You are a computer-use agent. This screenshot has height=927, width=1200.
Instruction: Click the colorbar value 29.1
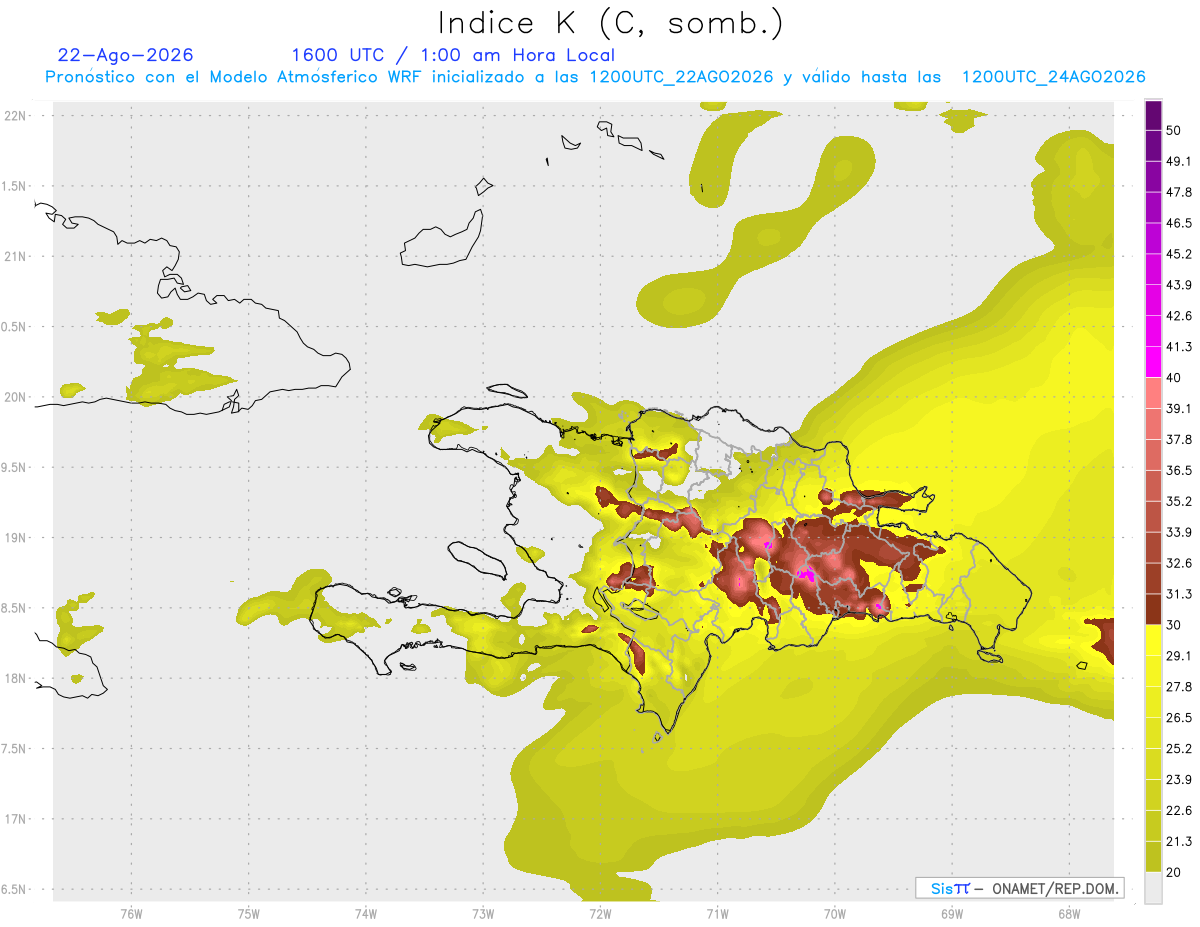[1179, 656]
